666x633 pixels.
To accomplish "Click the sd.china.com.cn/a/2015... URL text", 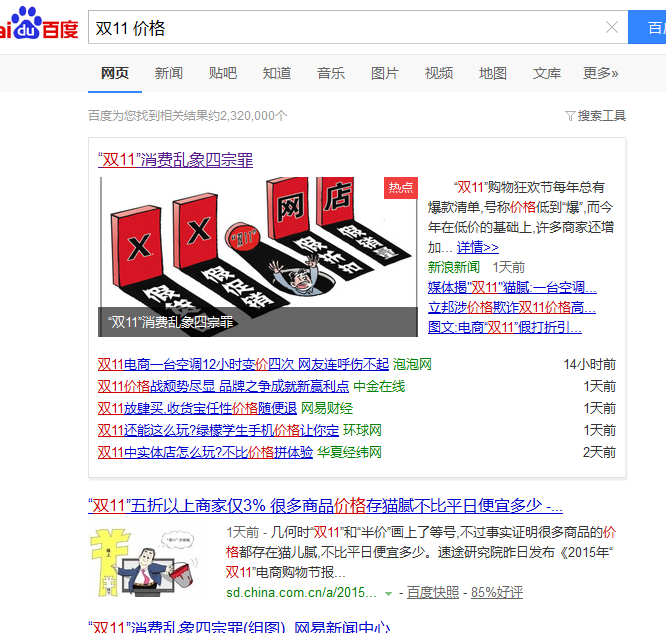I will pos(301,592).
